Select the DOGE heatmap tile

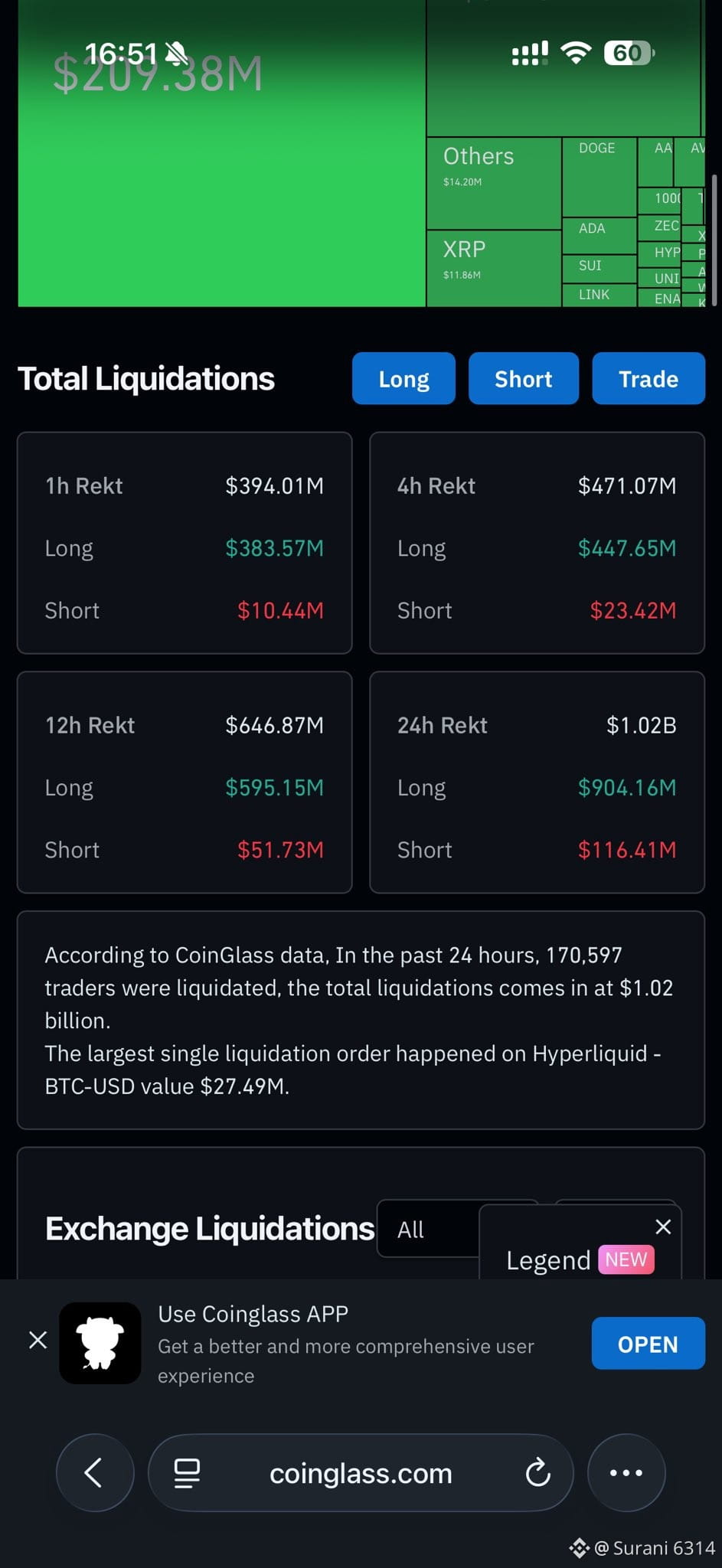click(x=599, y=177)
